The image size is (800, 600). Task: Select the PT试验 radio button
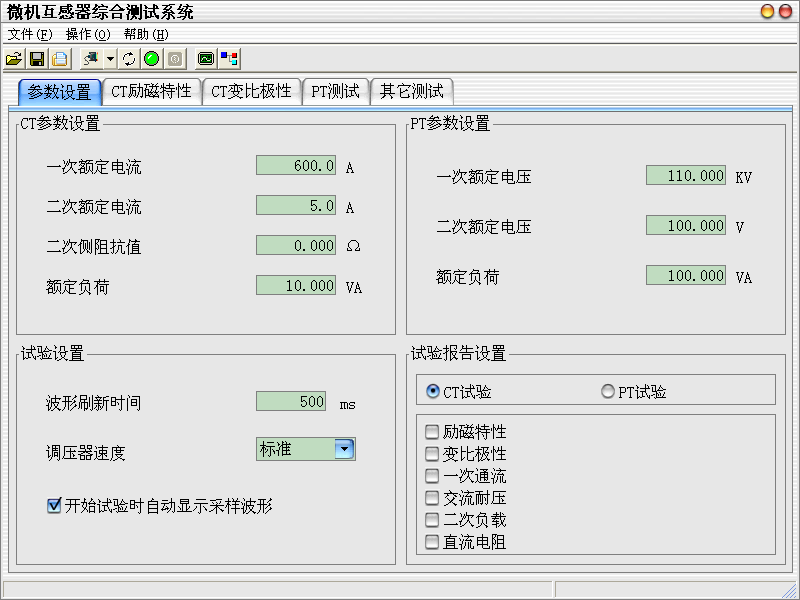pos(608,392)
